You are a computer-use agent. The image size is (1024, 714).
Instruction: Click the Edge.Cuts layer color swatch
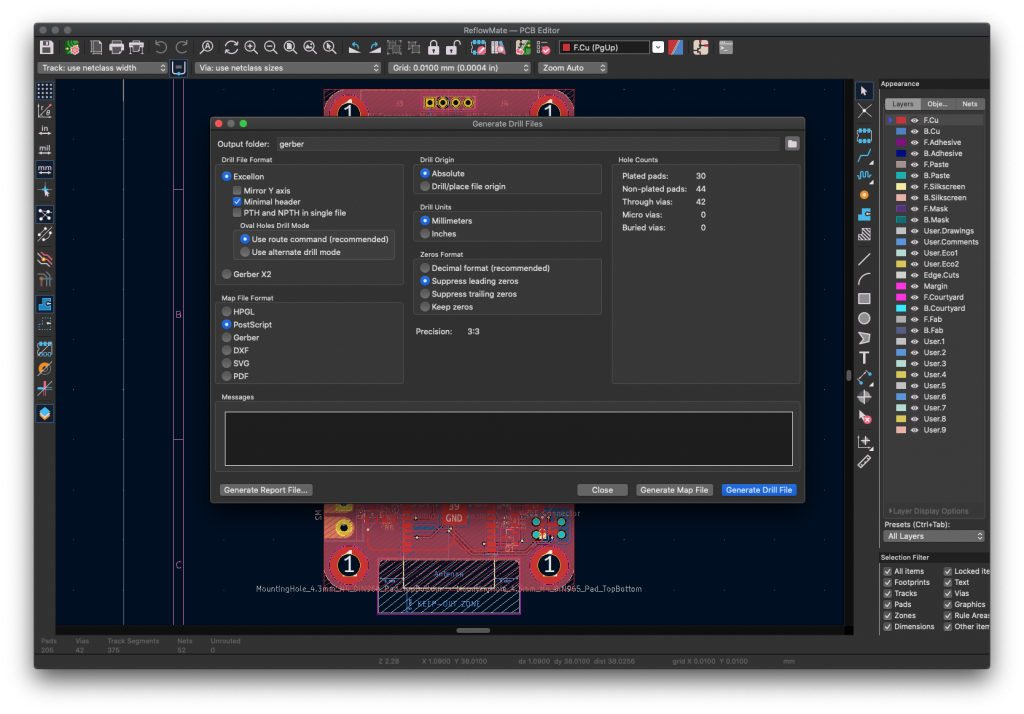pyautogui.click(x=901, y=275)
